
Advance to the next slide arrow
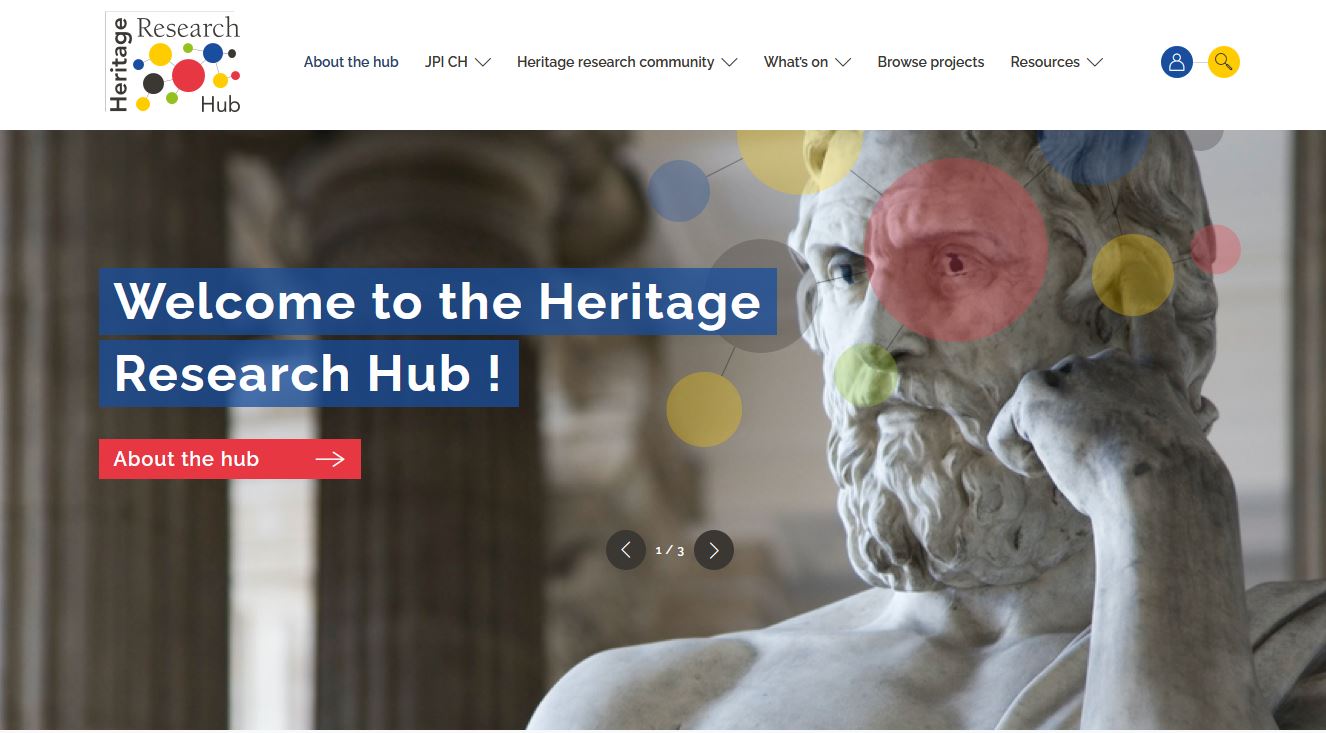click(x=714, y=550)
